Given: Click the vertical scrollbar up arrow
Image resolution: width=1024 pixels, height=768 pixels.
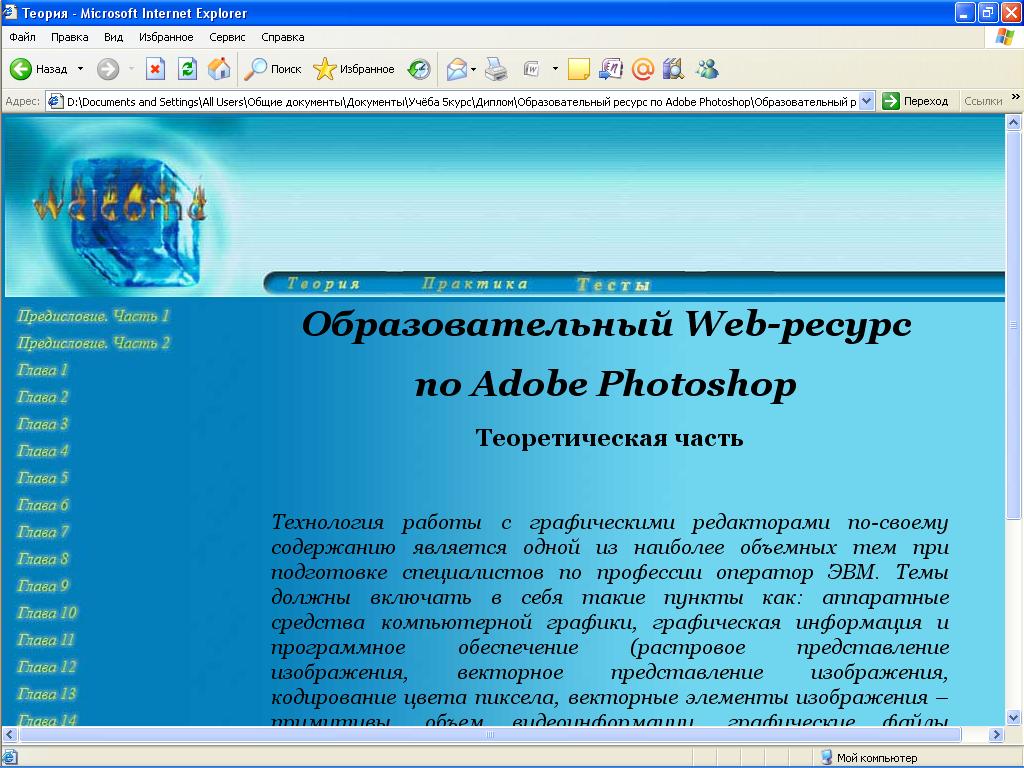Looking at the screenshot, I should [1014, 122].
